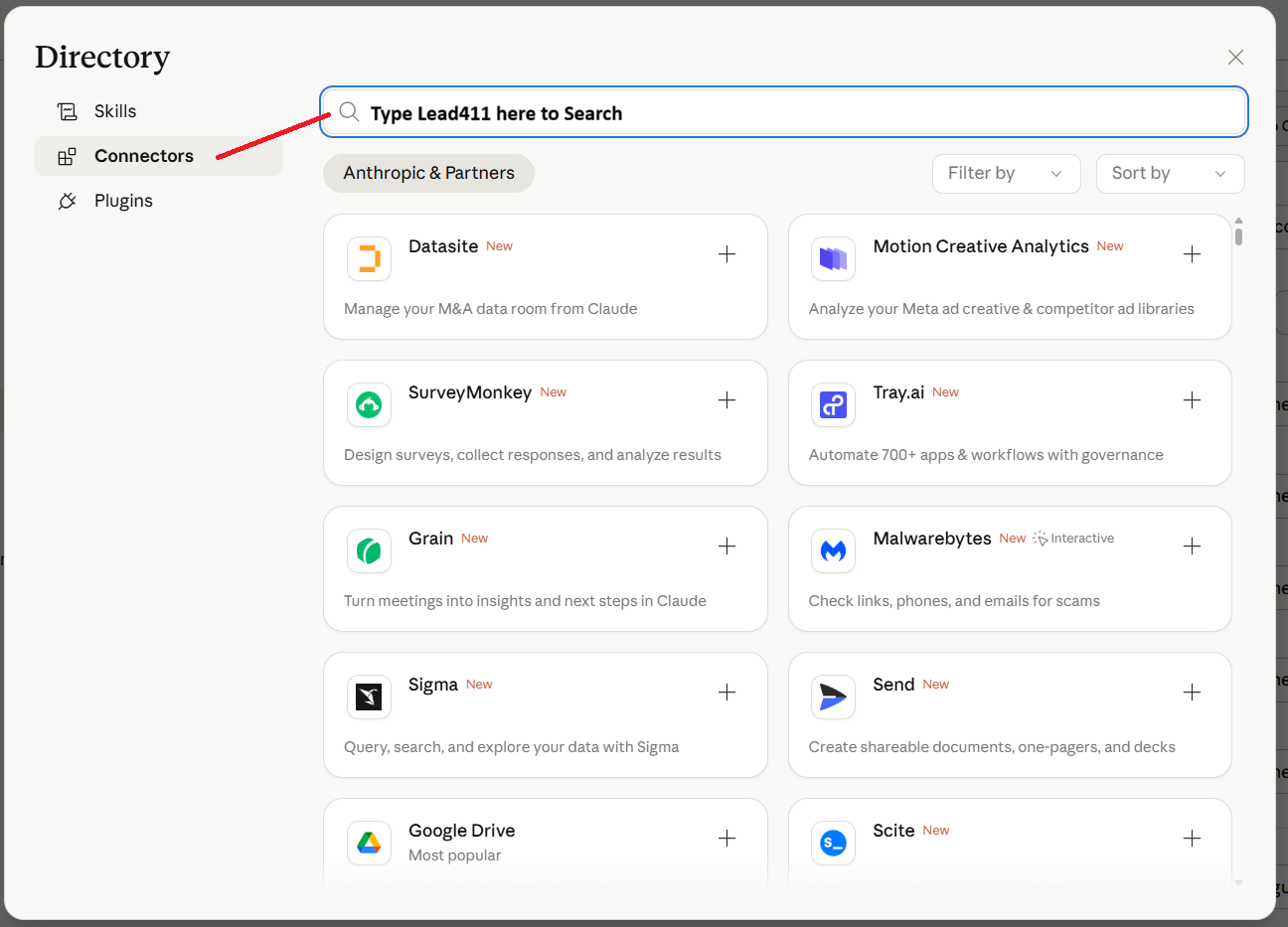Screen dimensions: 1288x927
Task: Click the Datasite logo icon
Action: click(369, 259)
